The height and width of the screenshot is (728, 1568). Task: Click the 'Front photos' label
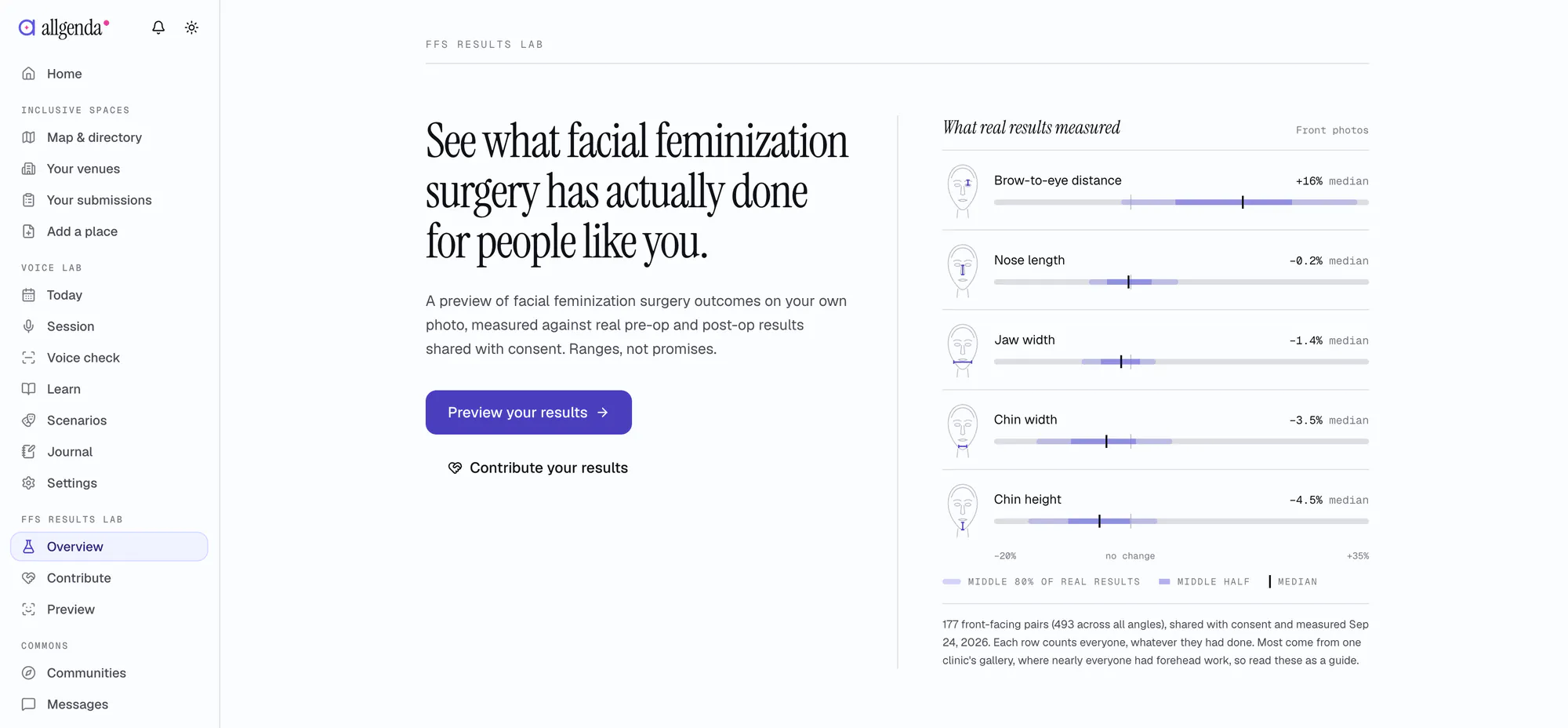pyautogui.click(x=1332, y=130)
